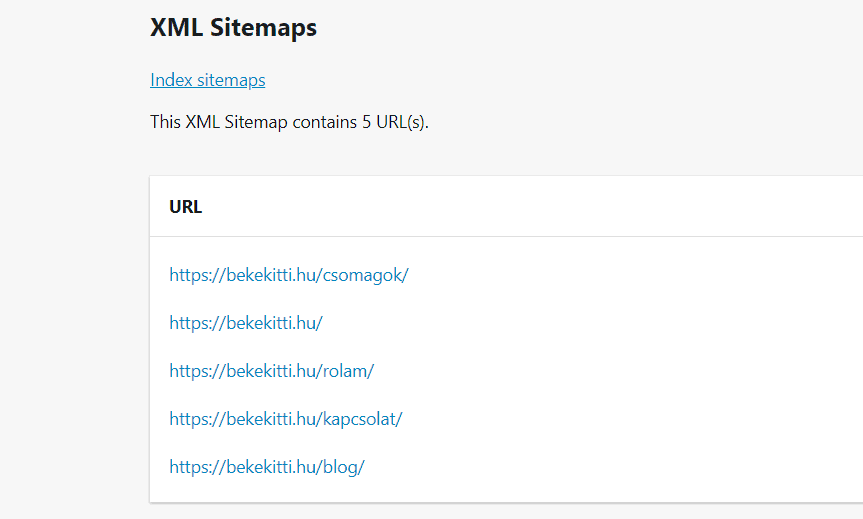Click the sitemap URL count sentence

pyautogui.click(x=290, y=122)
